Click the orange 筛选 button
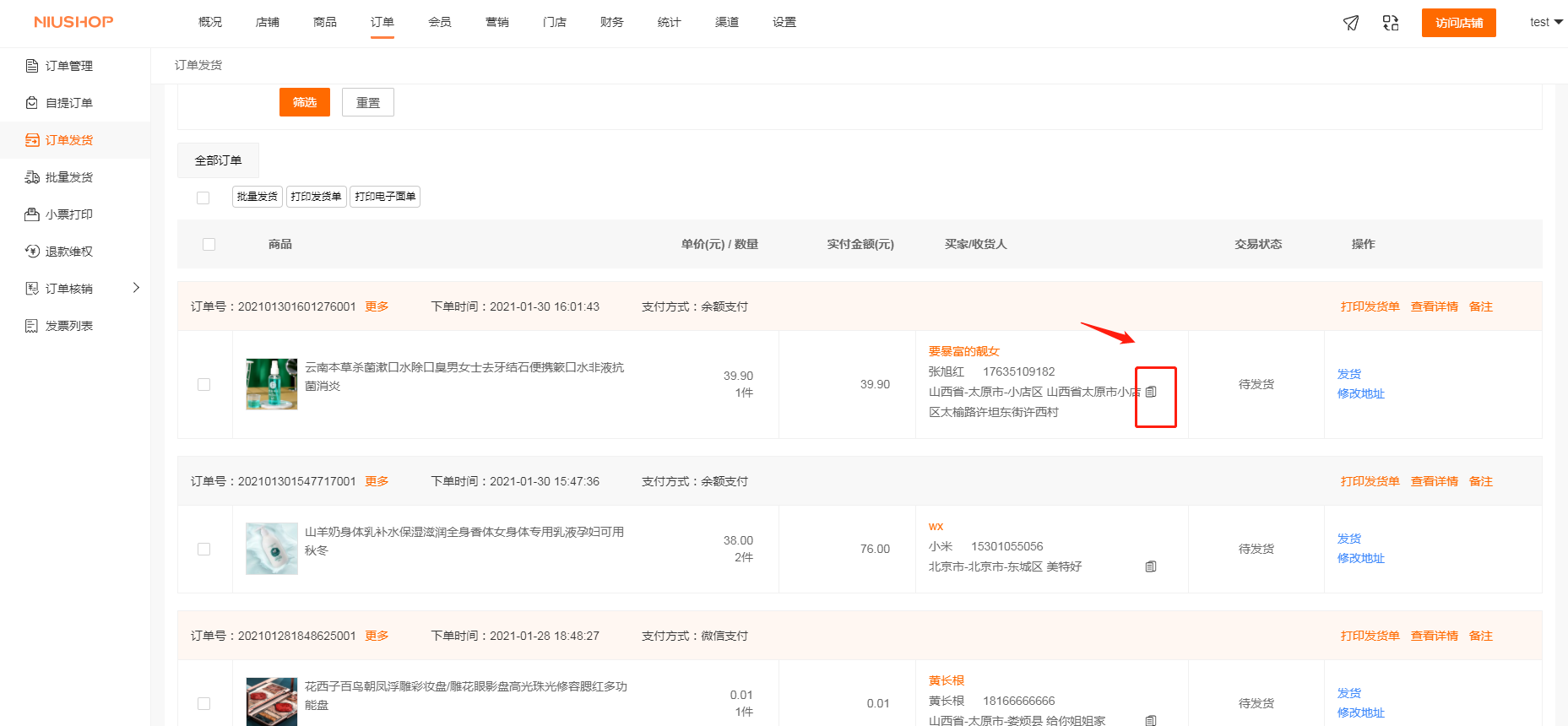The width and height of the screenshot is (1568, 726). [304, 102]
